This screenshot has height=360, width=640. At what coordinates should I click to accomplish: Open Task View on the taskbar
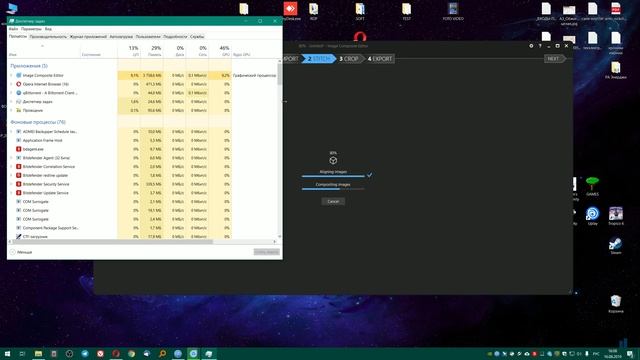tap(22, 353)
